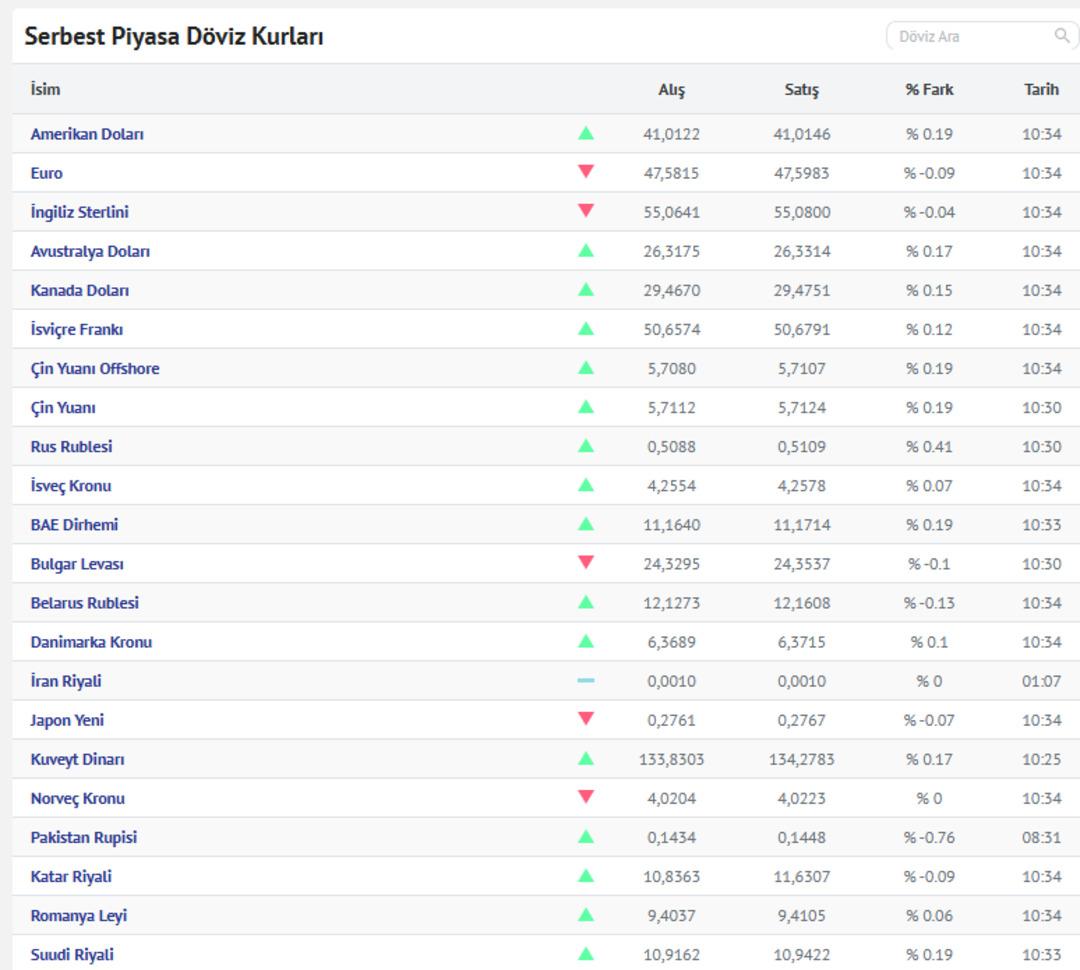Click green up arrow for Amerikan Doları
The width and height of the screenshot is (1080, 970).
[x=585, y=133]
